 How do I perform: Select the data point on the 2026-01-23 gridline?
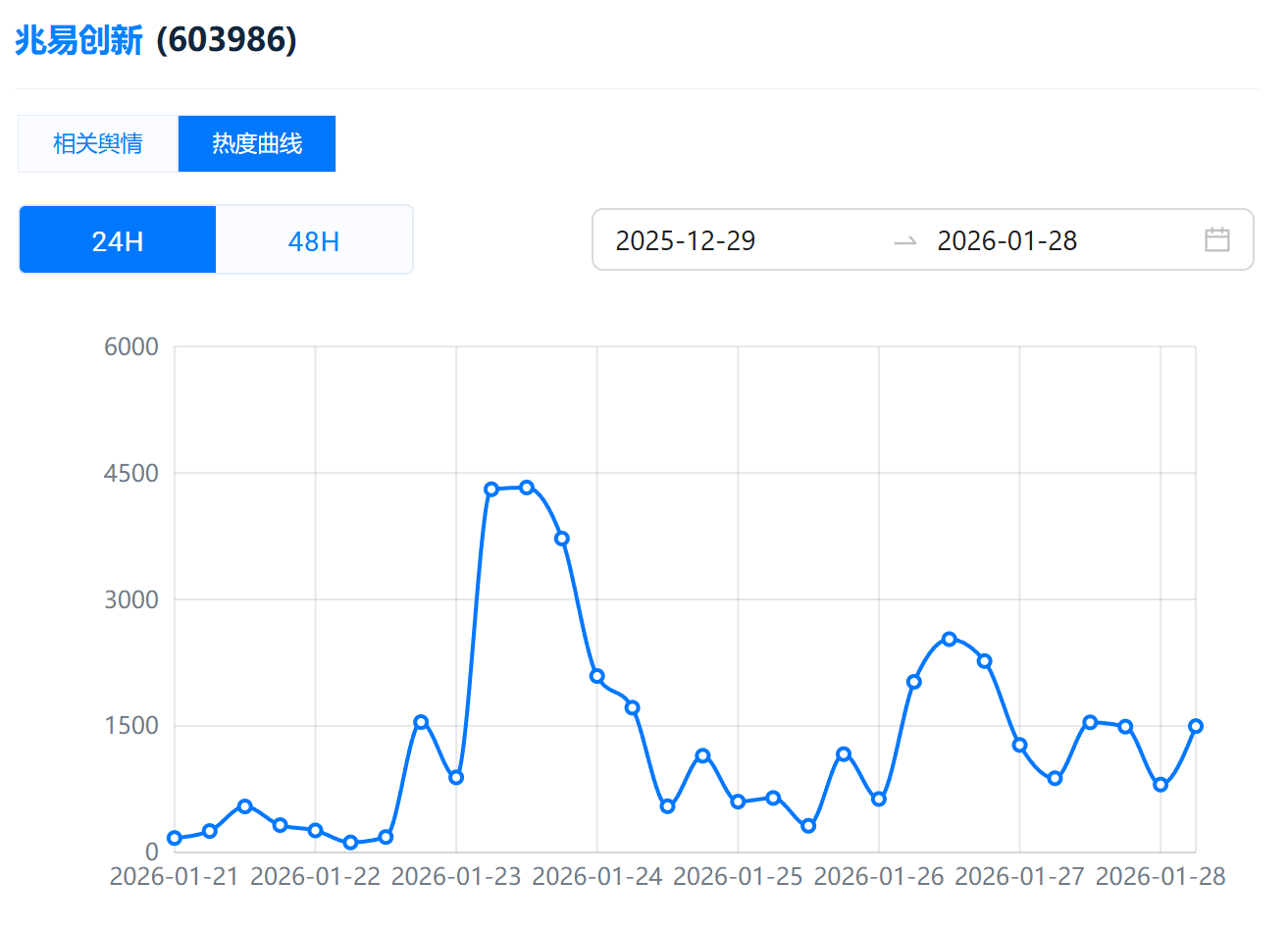456,777
